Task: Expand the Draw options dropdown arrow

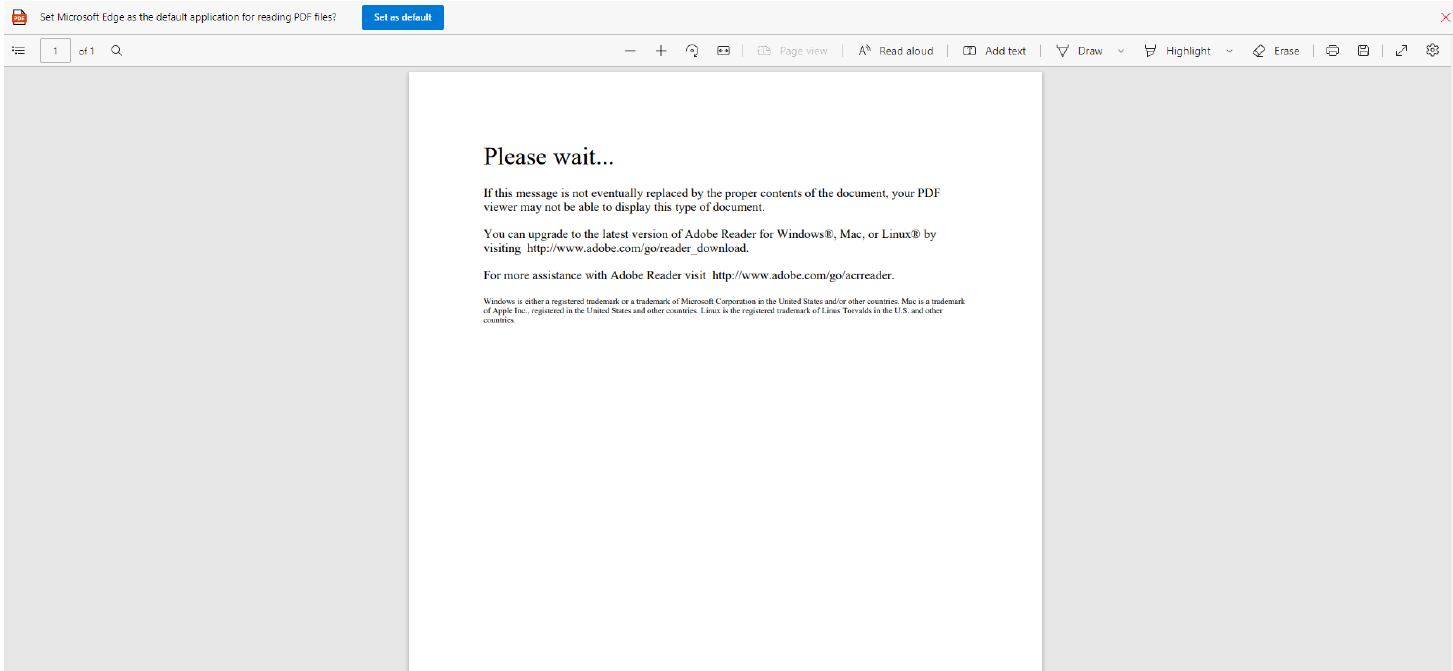Action: click(1120, 51)
